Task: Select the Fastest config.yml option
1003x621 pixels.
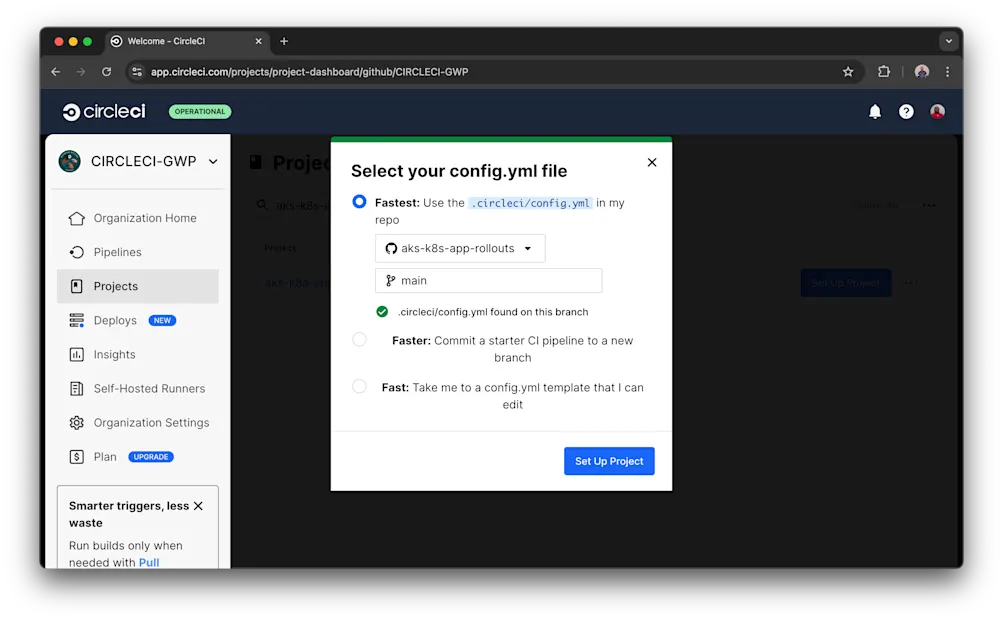Action: (359, 201)
